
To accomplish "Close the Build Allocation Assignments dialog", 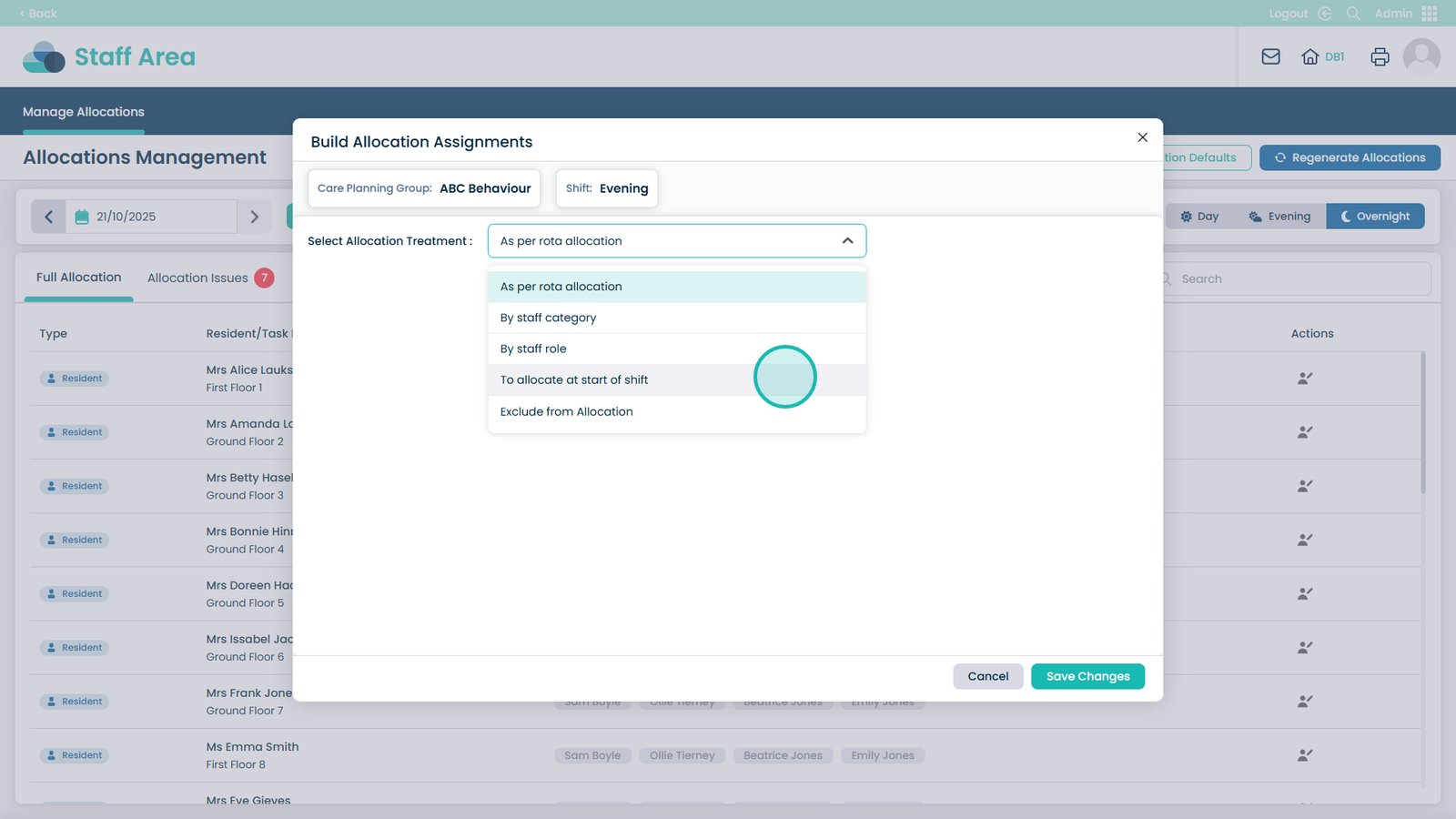I will coord(1142,137).
